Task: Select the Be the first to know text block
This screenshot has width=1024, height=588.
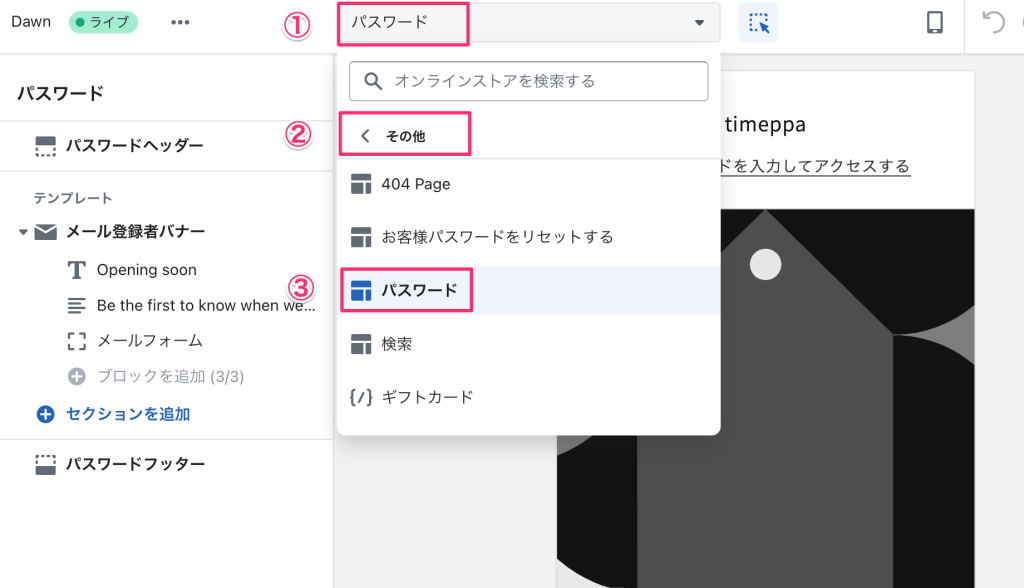Action: coord(205,306)
